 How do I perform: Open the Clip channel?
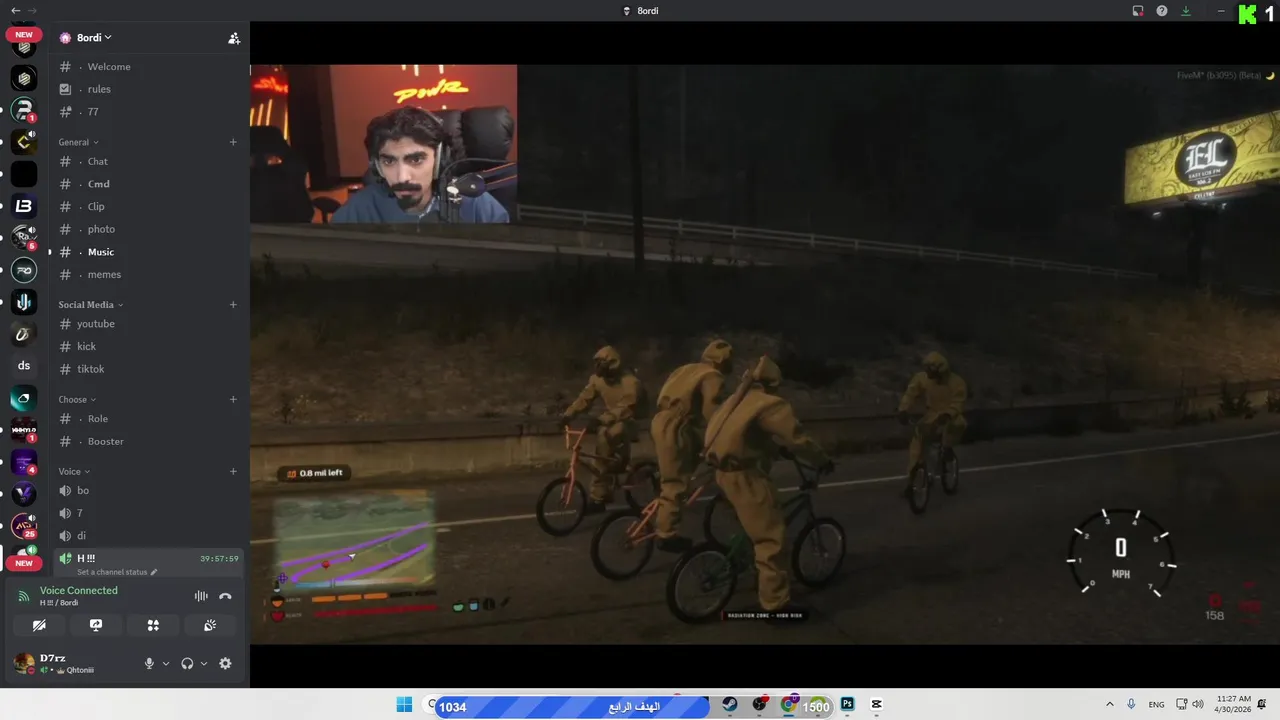[149, 207]
